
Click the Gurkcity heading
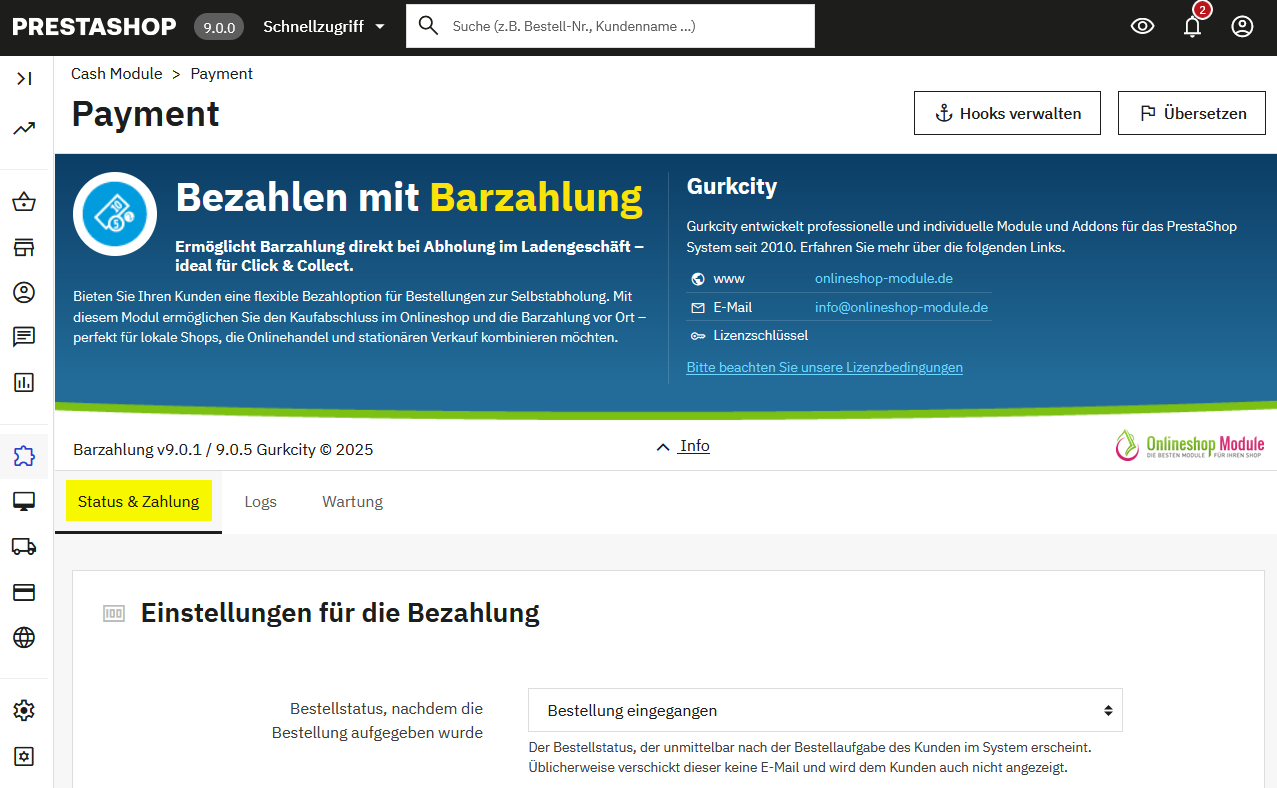tap(732, 186)
